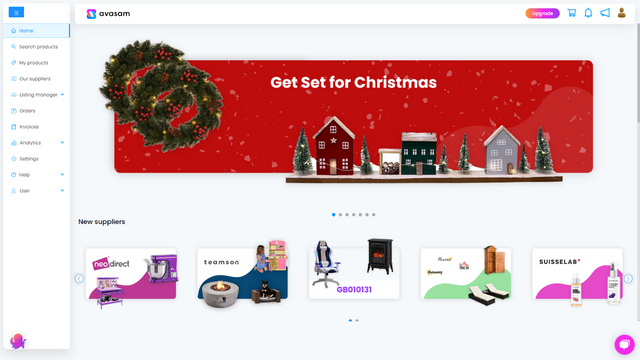640x360 pixels.
Task: Click the avasam logo
Action: tap(108, 14)
